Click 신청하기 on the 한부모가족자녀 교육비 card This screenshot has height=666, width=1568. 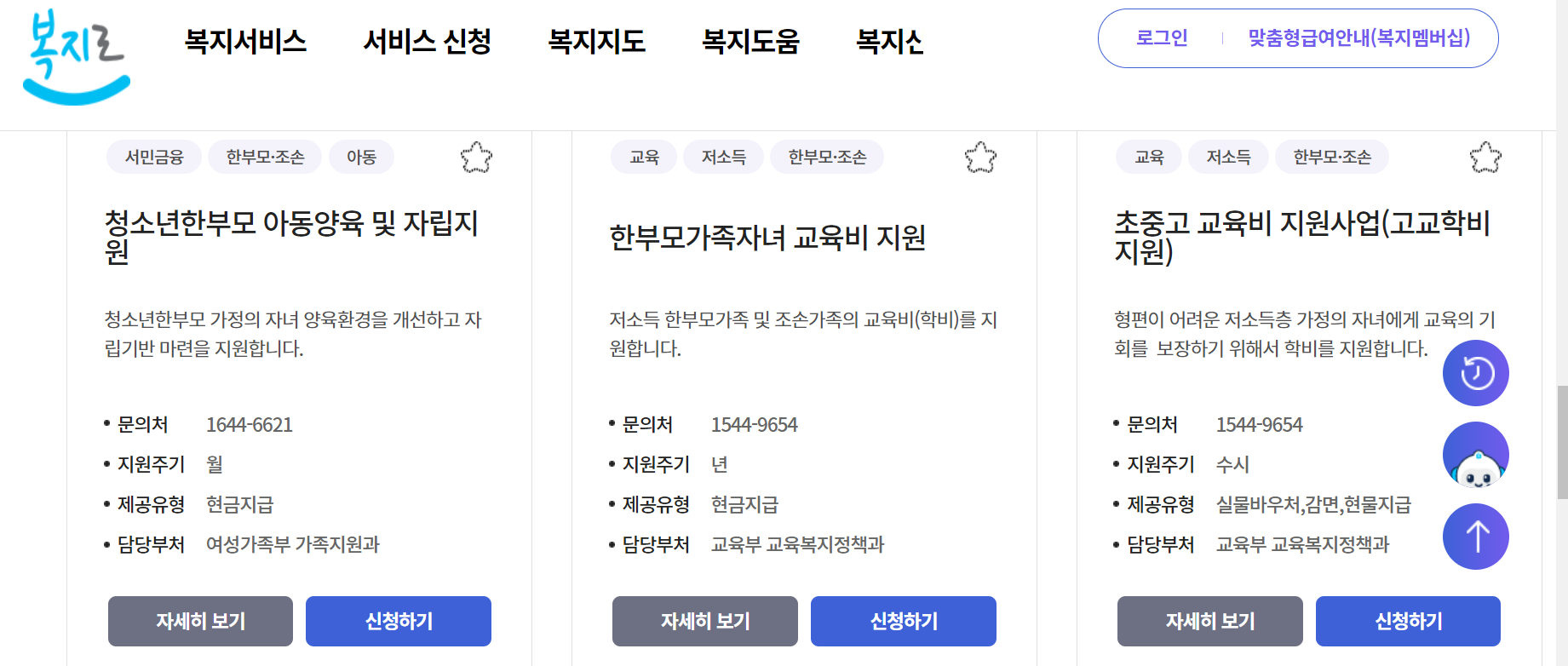tap(903, 621)
